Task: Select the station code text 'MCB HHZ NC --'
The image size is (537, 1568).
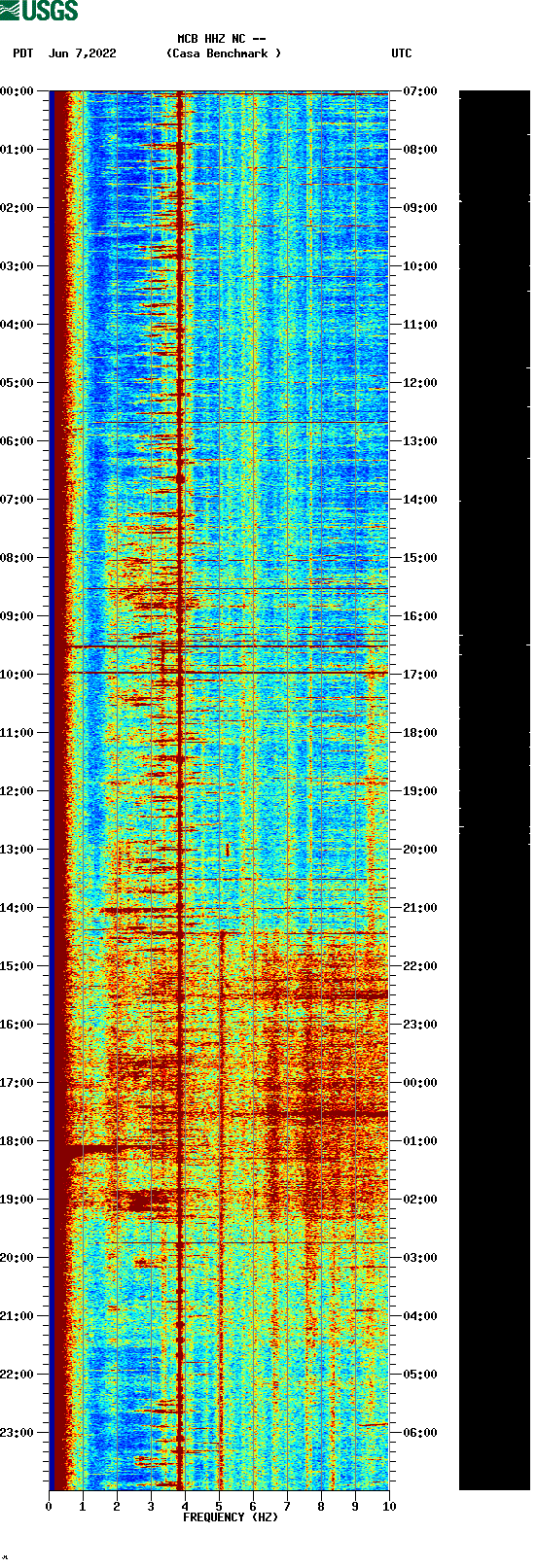Action: [x=222, y=39]
